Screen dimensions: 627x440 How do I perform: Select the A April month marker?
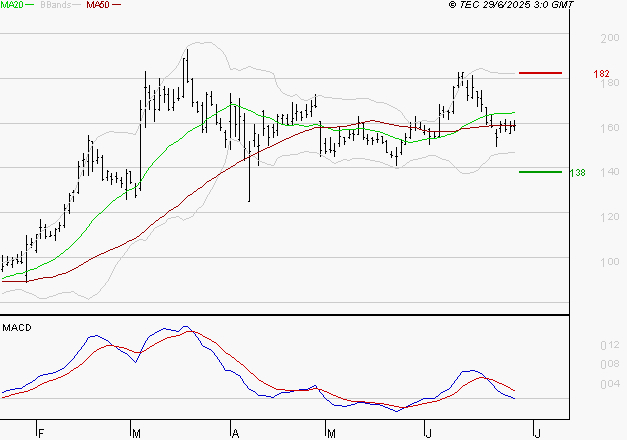pos(236,433)
